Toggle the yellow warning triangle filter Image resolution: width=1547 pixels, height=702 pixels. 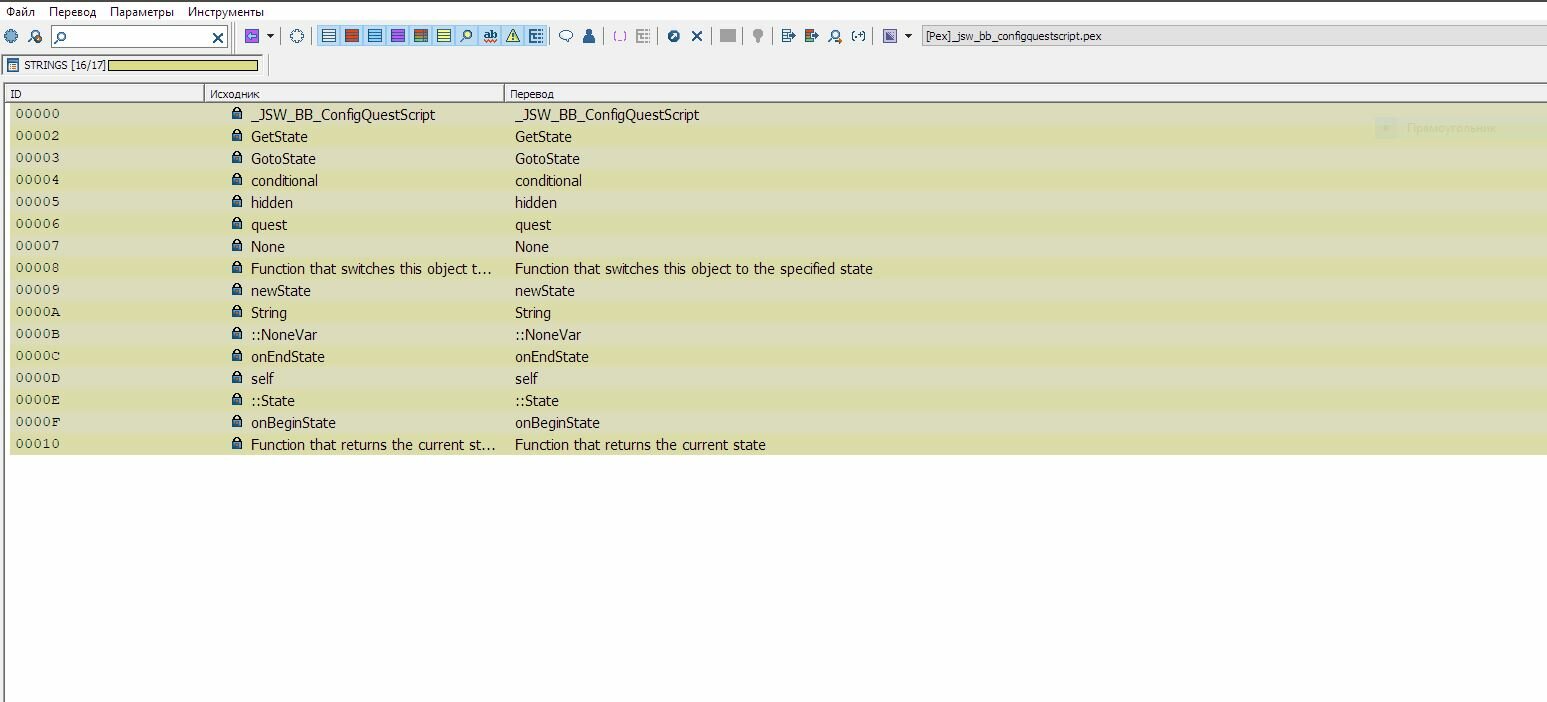(x=513, y=36)
